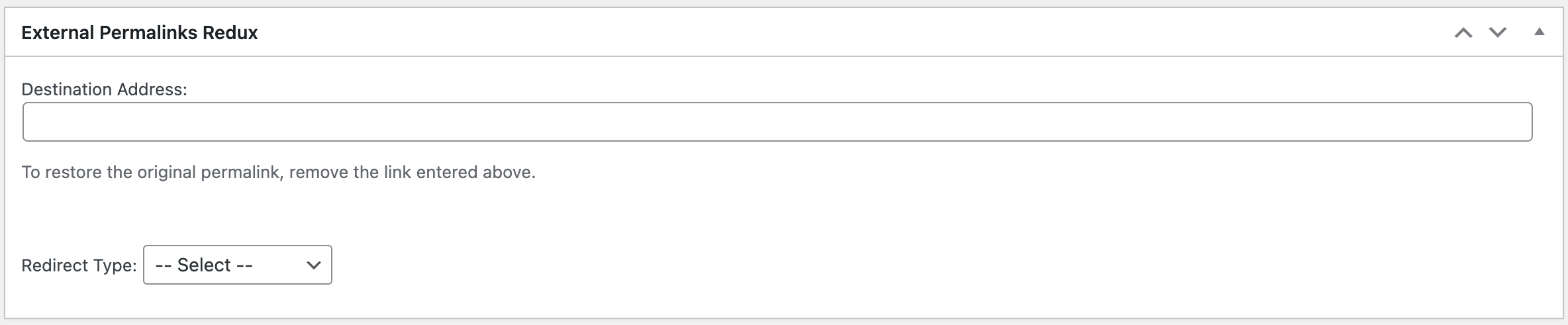
Task: Collapse the External Permalinks Redux panel triangle
Action: pos(1540,32)
